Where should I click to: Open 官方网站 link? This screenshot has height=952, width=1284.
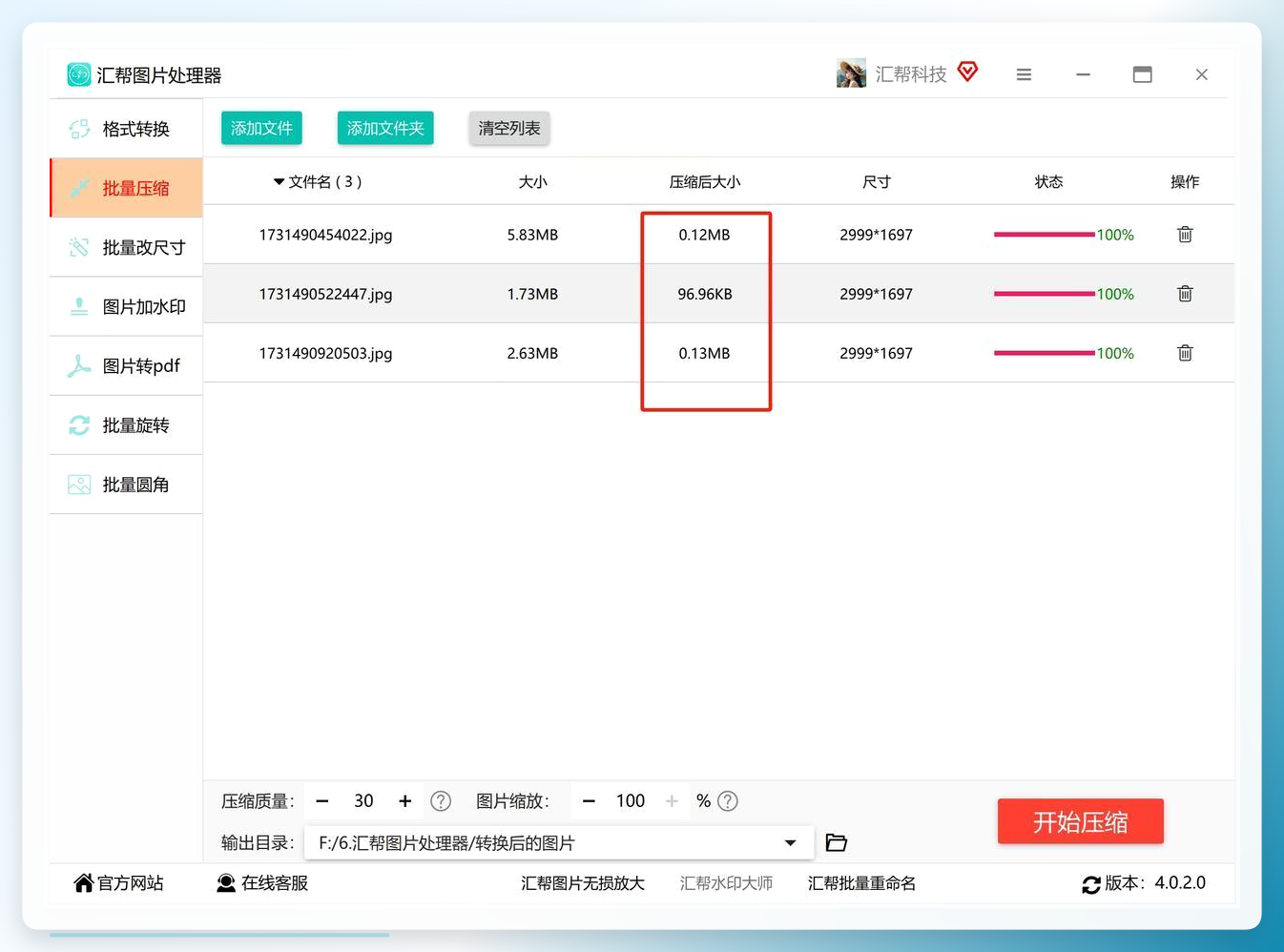click(118, 883)
